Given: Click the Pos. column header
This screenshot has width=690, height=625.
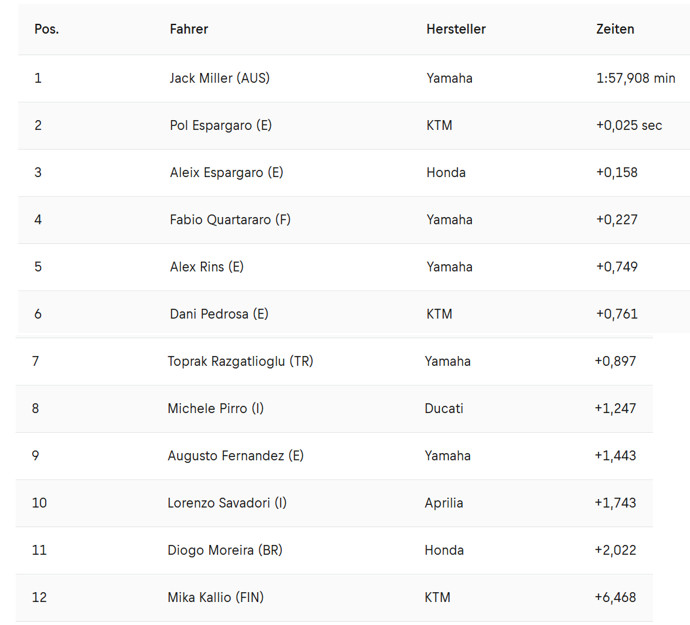Looking at the screenshot, I should pyautogui.click(x=46, y=30).
